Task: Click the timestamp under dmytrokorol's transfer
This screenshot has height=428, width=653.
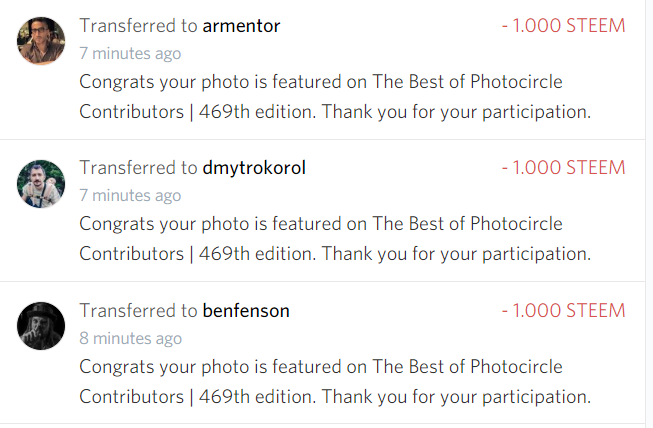Action: click(130, 195)
